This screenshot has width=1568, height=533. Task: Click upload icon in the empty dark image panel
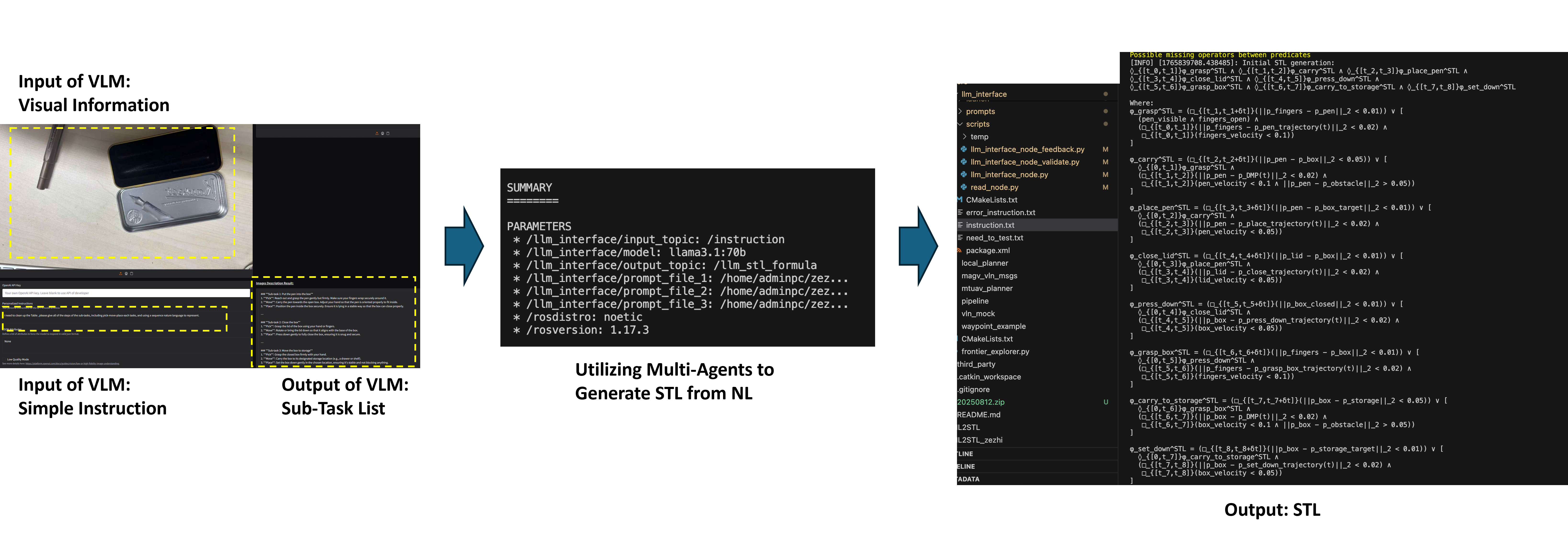(x=377, y=133)
